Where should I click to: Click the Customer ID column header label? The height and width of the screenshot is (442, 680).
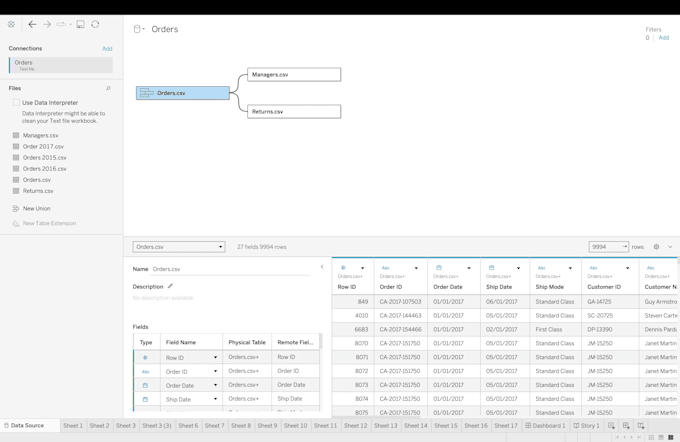[604, 287]
